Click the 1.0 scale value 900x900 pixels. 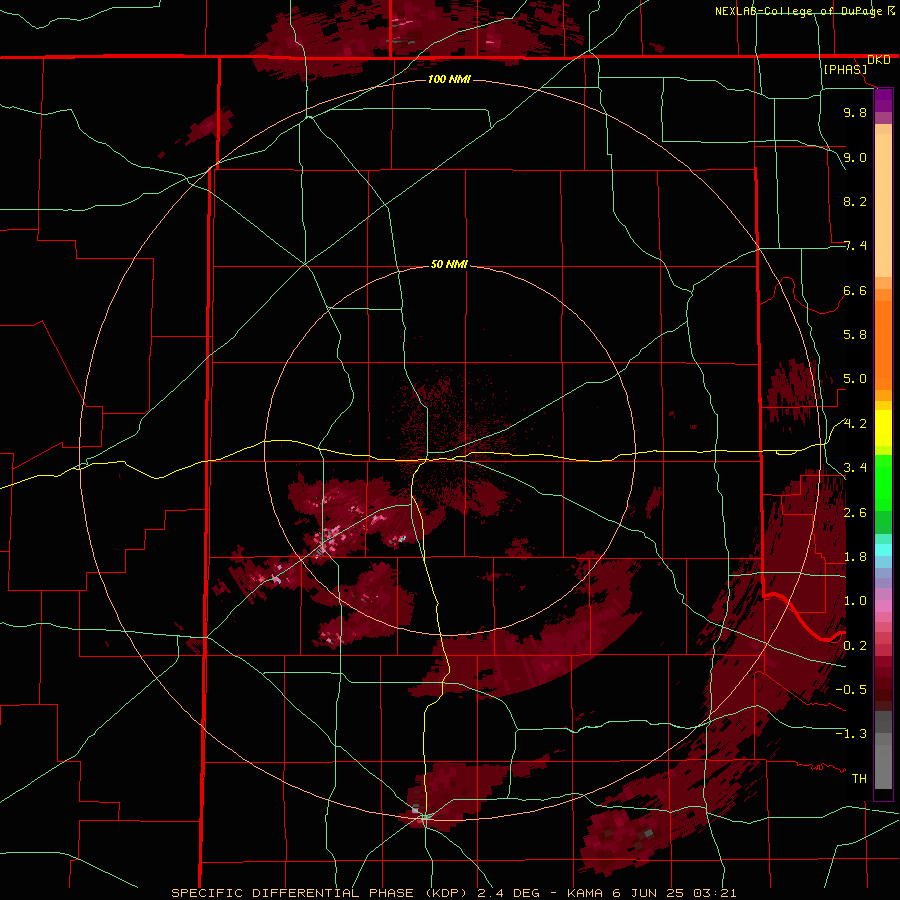855,601
